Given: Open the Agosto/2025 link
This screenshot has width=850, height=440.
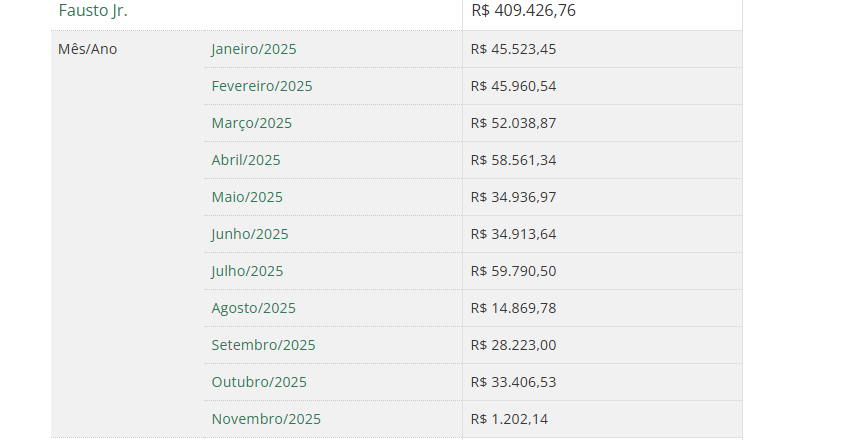Looking at the screenshot, I should [254, 308].
